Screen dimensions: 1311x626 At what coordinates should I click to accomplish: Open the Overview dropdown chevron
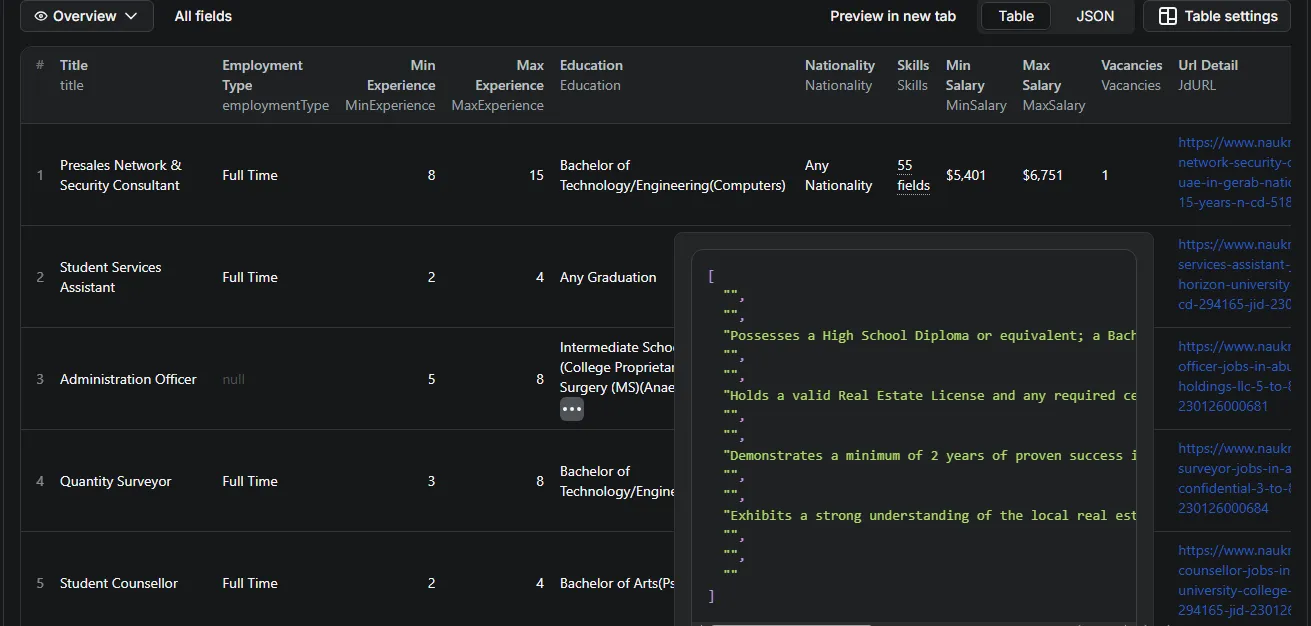coord(132,16)
